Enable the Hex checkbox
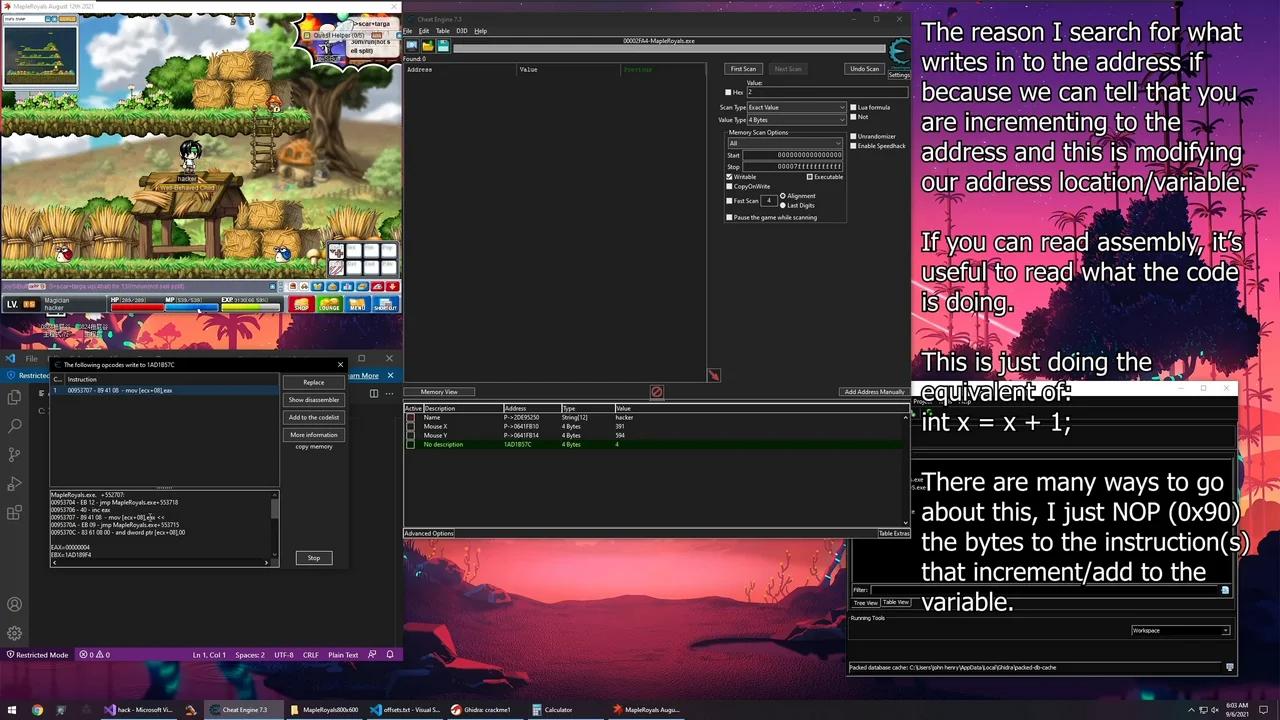The image size is (1280, 720). tap(728, 92)
